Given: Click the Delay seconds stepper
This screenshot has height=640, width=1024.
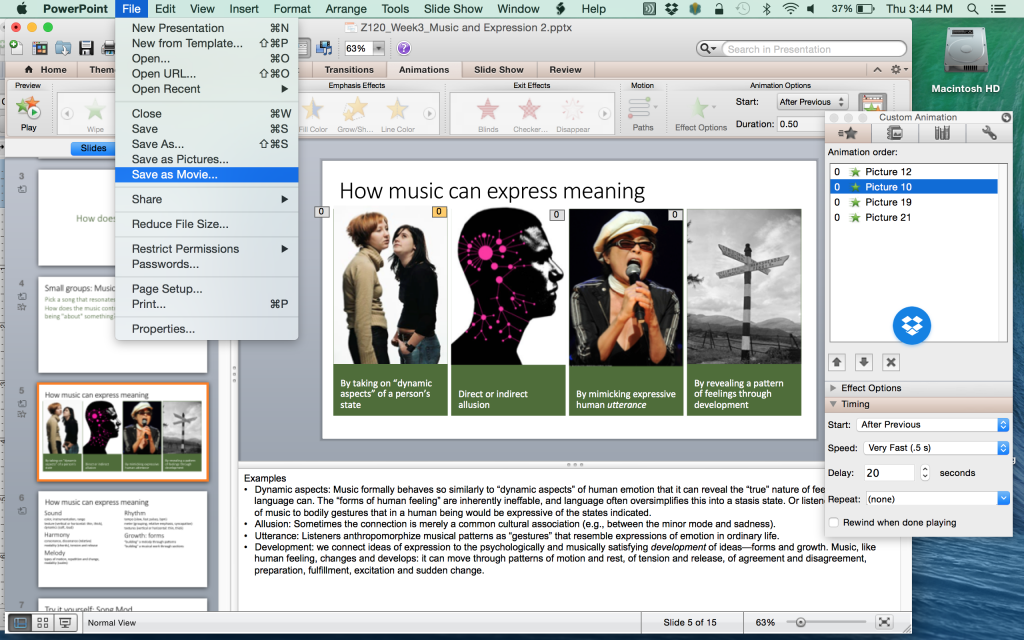Looking at the screenshot, I should point(925,473).
